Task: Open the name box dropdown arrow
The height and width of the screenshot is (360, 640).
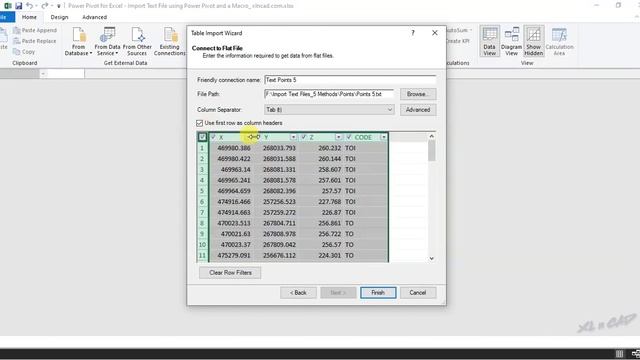Action: pyautogui.click(x=43, y=74)
